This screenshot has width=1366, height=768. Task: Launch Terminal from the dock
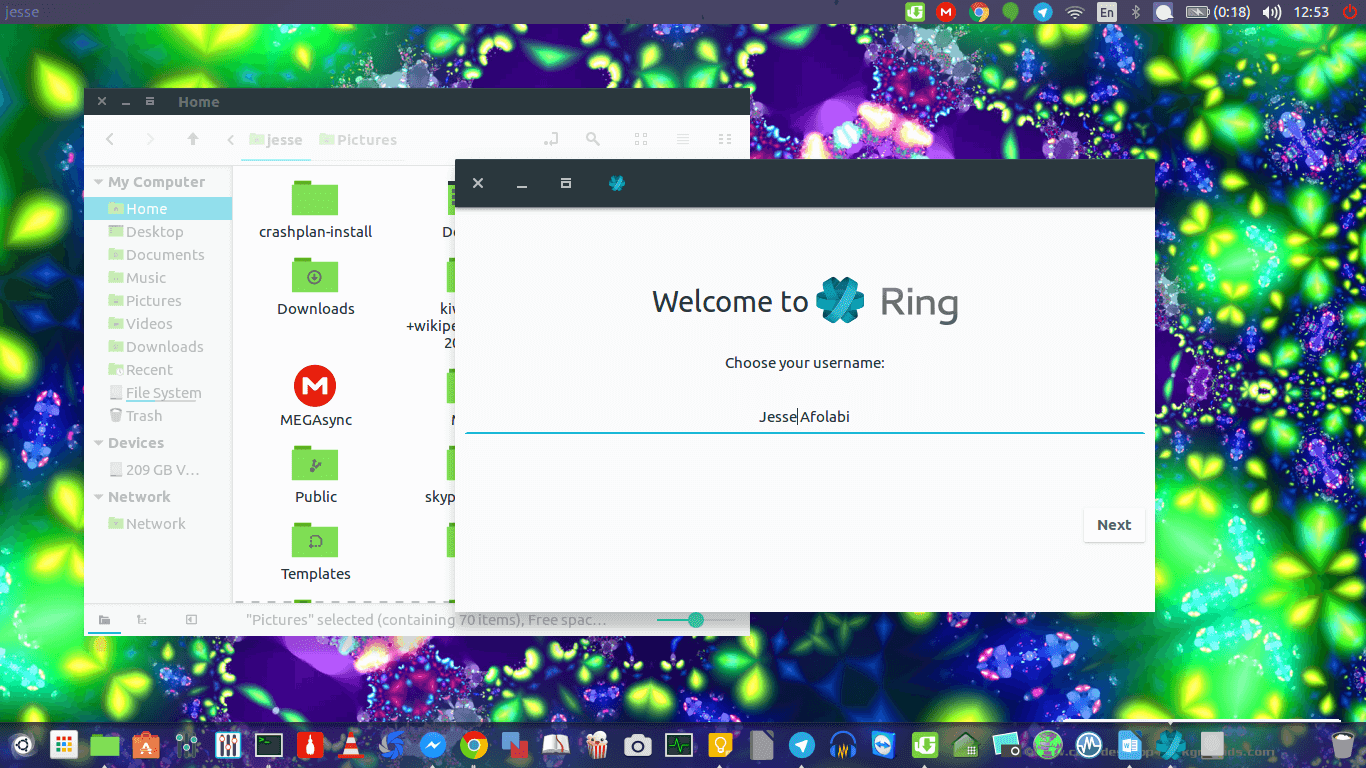pyautogui.click(x=268, y=745)
